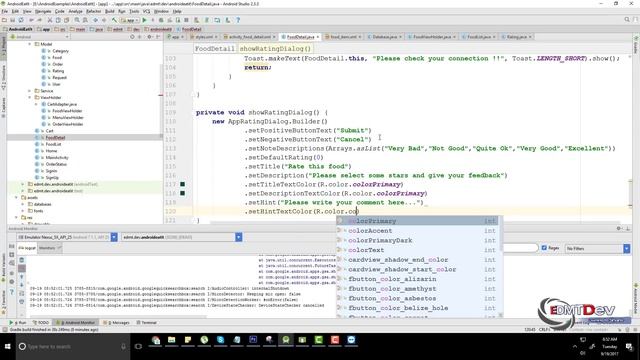Open the No Filters logcat dropdown
Screen dimensions: 640x360
627,248
